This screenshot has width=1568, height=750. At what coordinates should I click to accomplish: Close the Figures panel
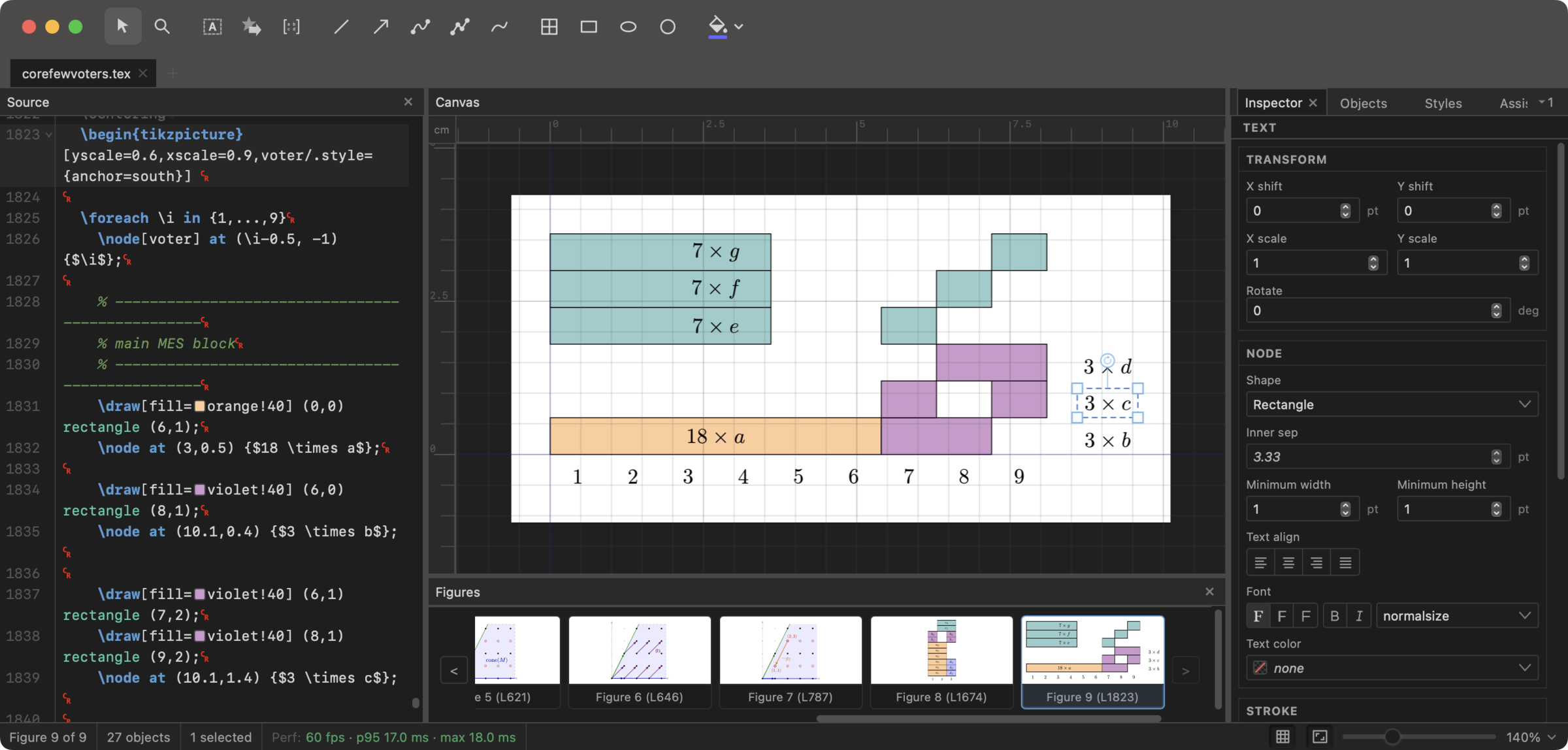click(1210, 592)
